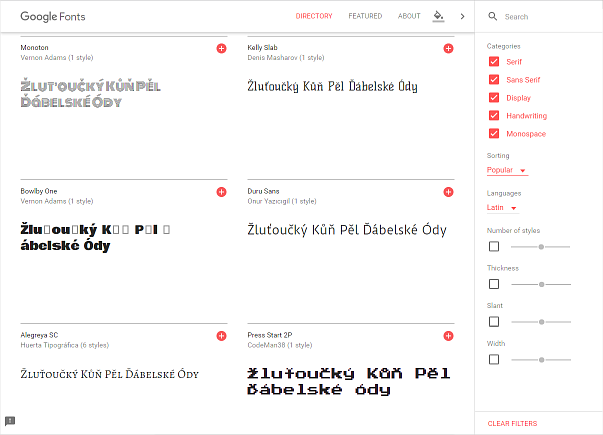Open the Sorting Popular dropdown
Screen dimensions: 603x435
click(x=507, y=170)
